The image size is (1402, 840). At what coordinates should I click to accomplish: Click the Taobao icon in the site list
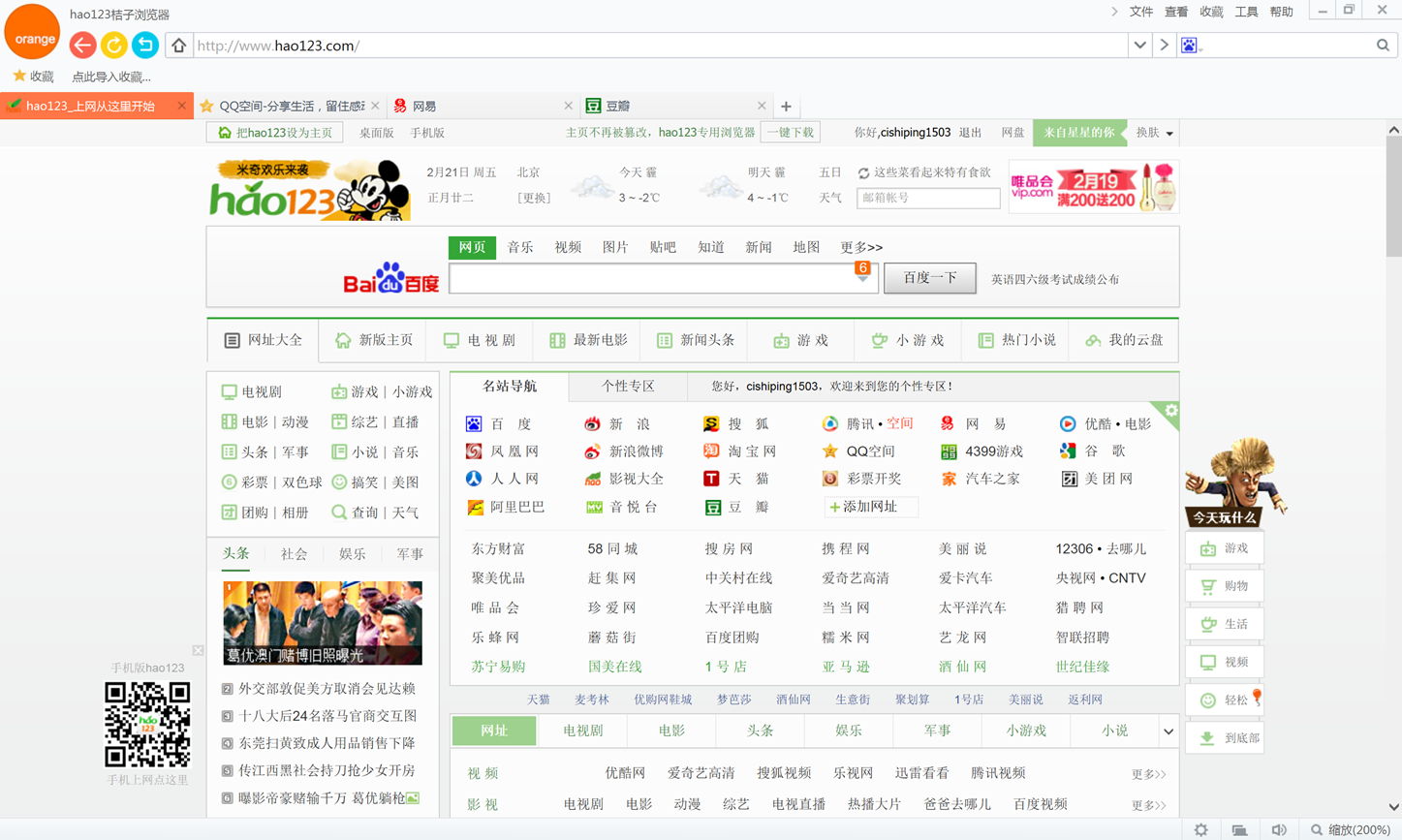click(x=711, y=451)
